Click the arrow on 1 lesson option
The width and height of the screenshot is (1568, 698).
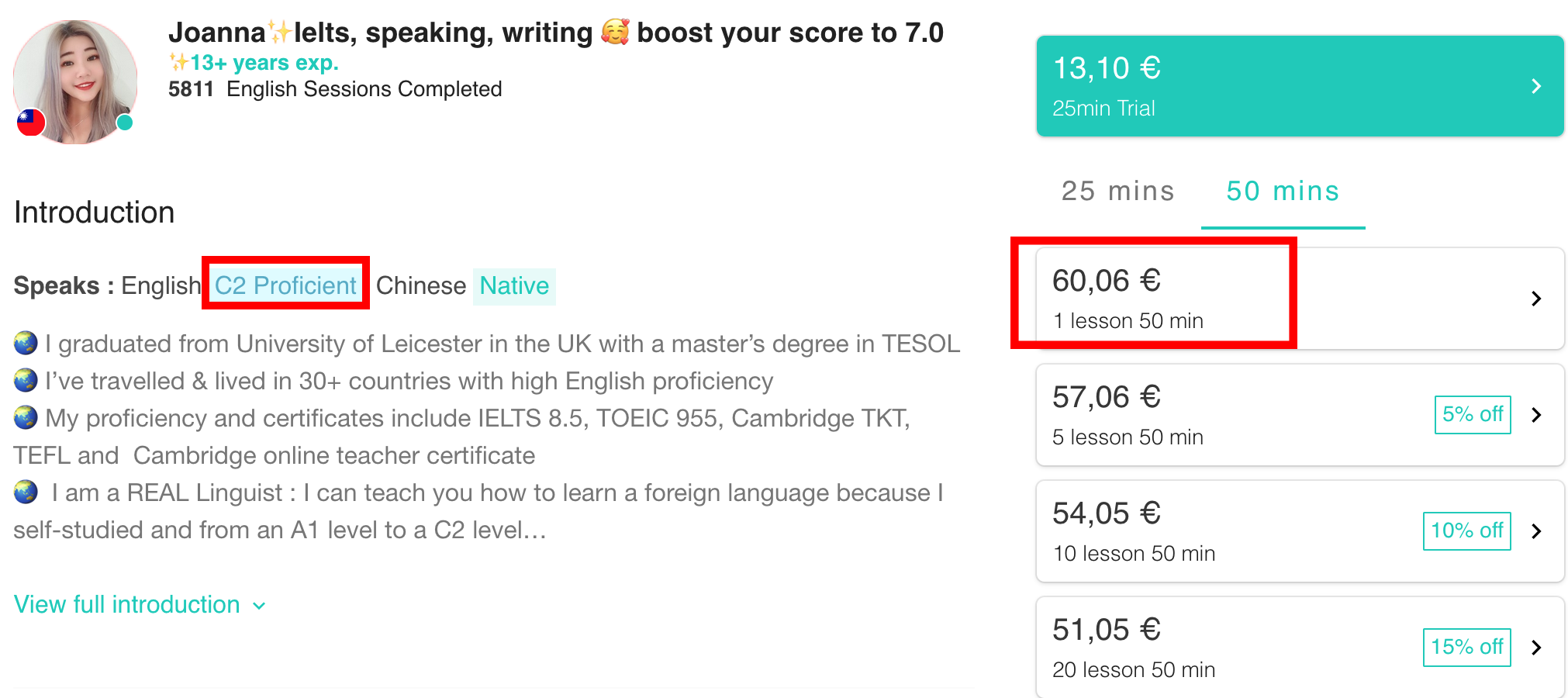pyautogui.click(x=1536, y=299)
